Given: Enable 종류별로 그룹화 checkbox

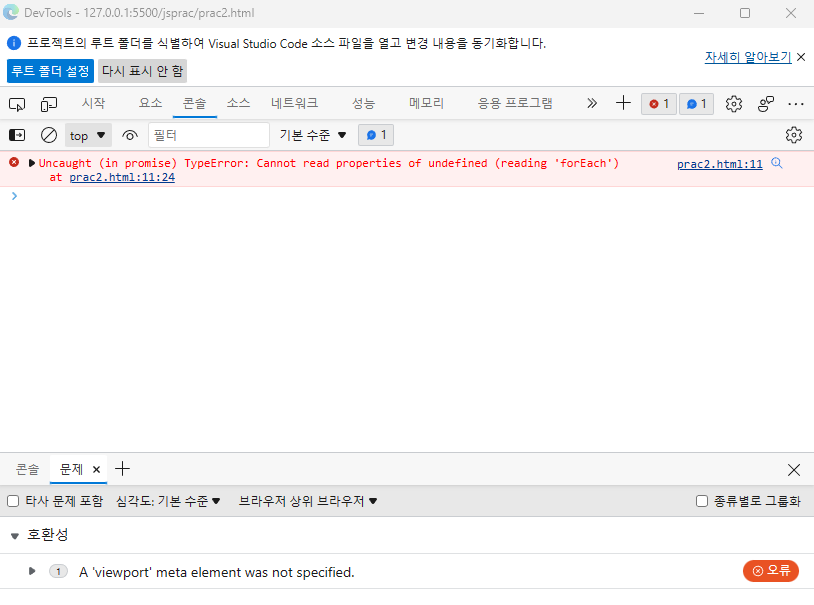Looking at the screenshot, I should point(702,501).
